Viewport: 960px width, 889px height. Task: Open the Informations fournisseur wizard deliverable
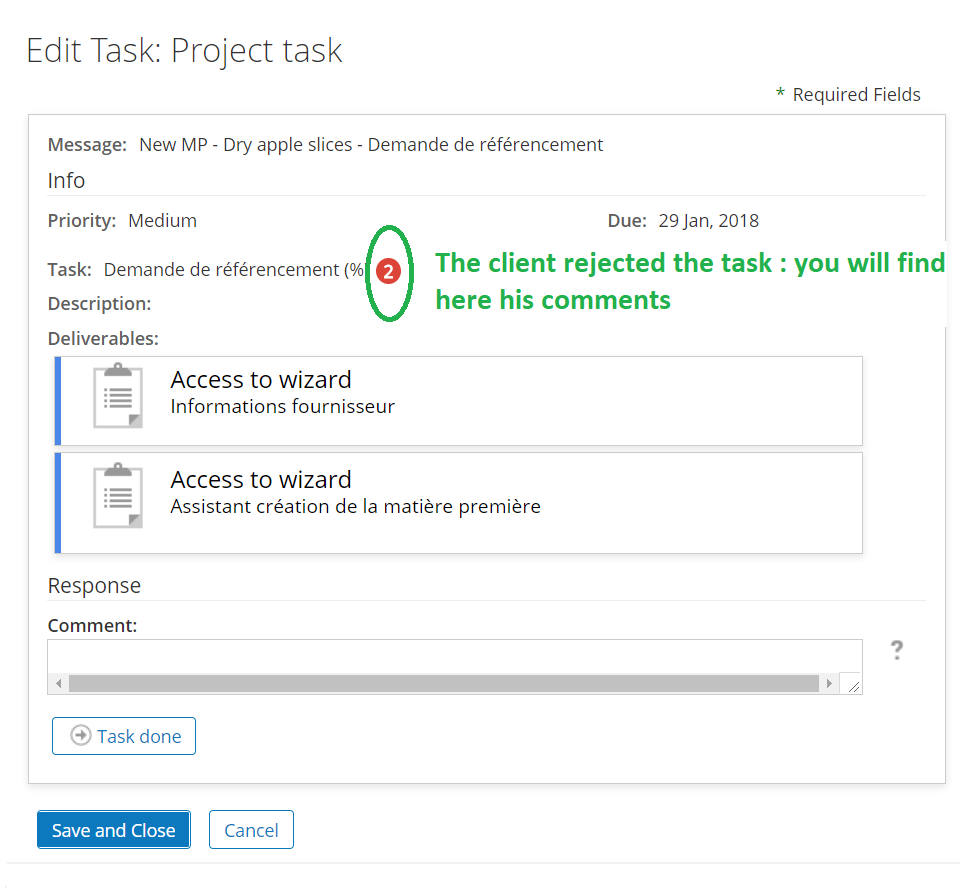point(459,401)
